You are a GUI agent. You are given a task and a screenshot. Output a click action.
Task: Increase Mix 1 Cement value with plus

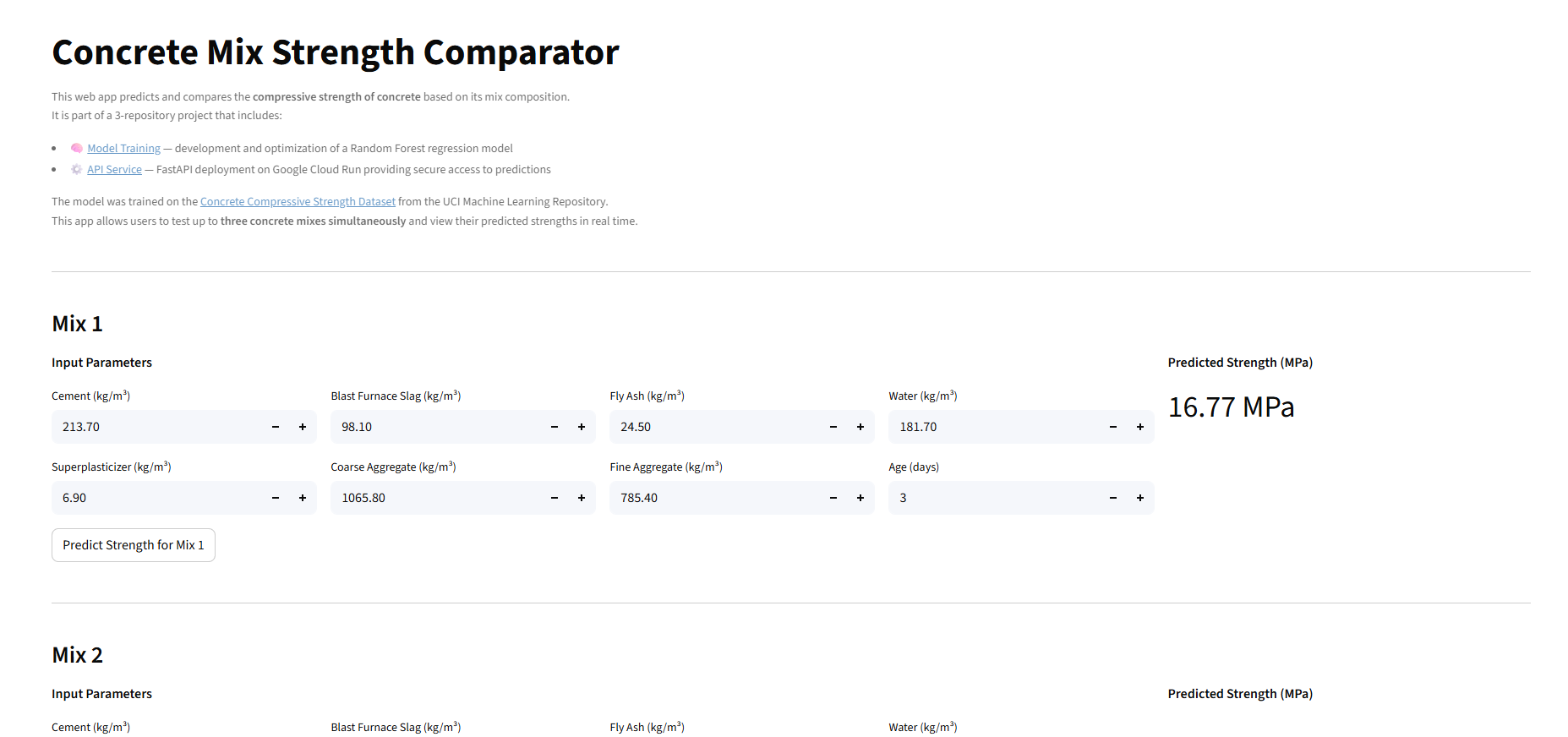click(x=303, y=427)
